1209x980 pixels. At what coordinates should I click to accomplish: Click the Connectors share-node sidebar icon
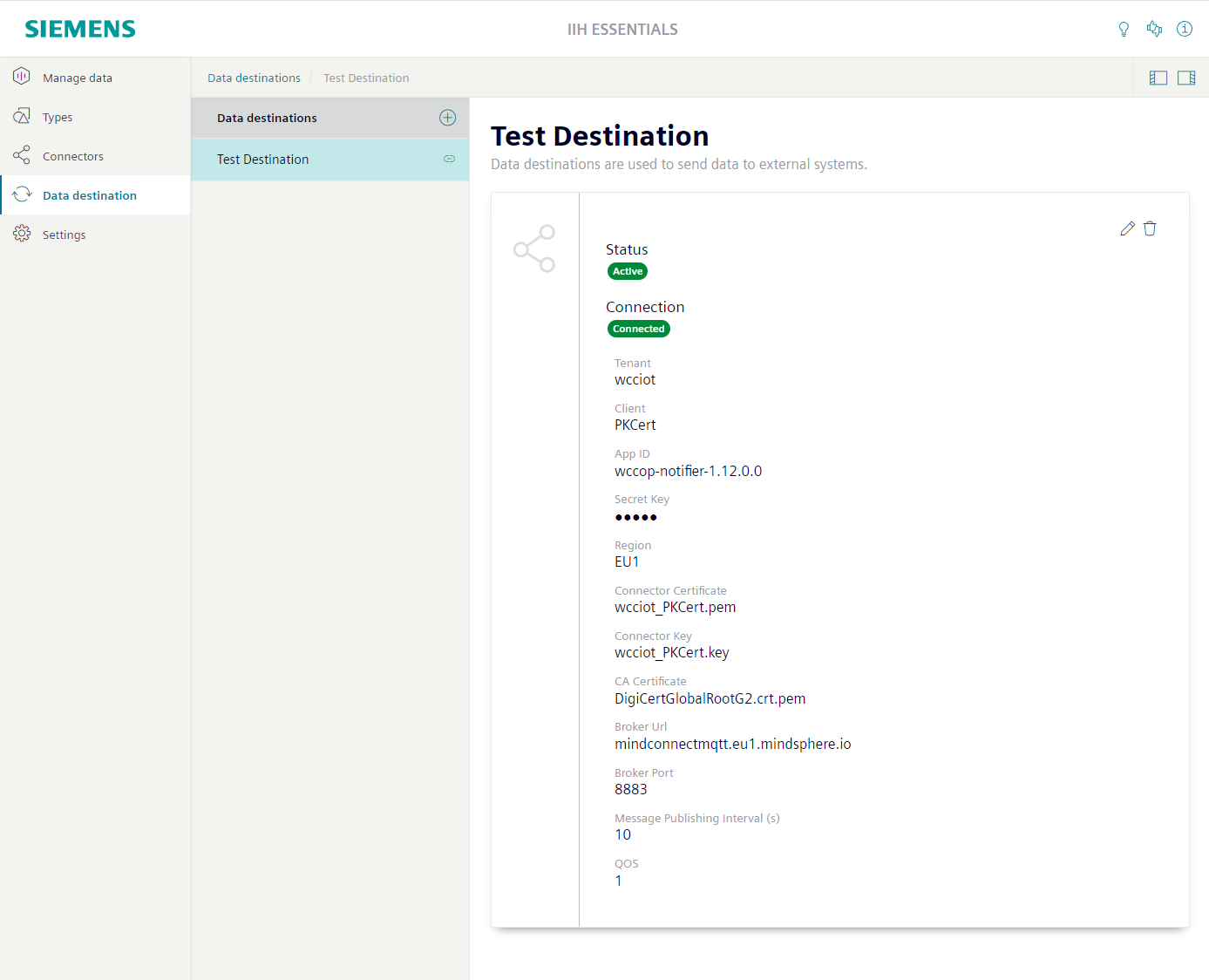click(22, 155)
